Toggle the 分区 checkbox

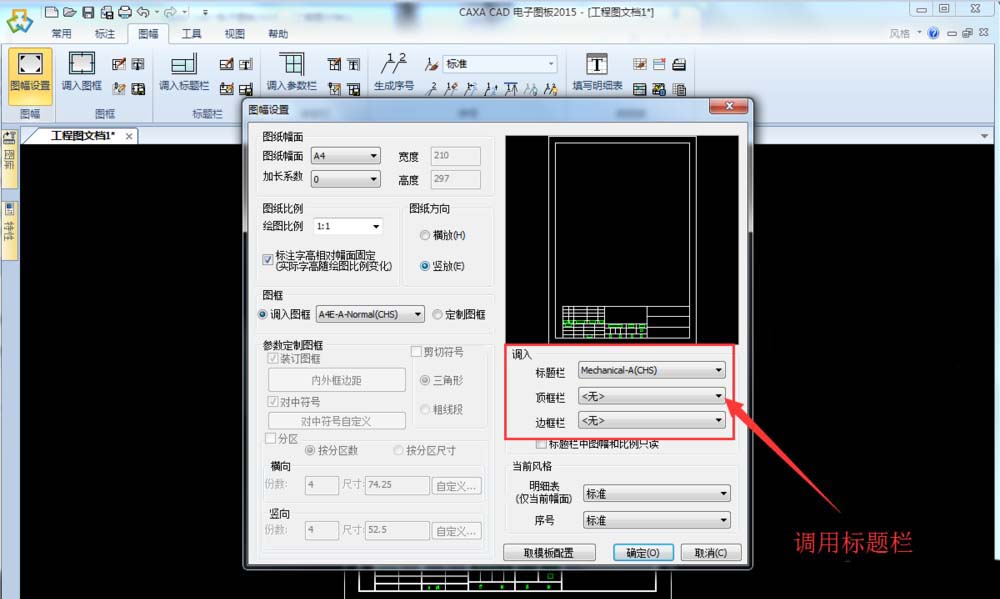270,438
